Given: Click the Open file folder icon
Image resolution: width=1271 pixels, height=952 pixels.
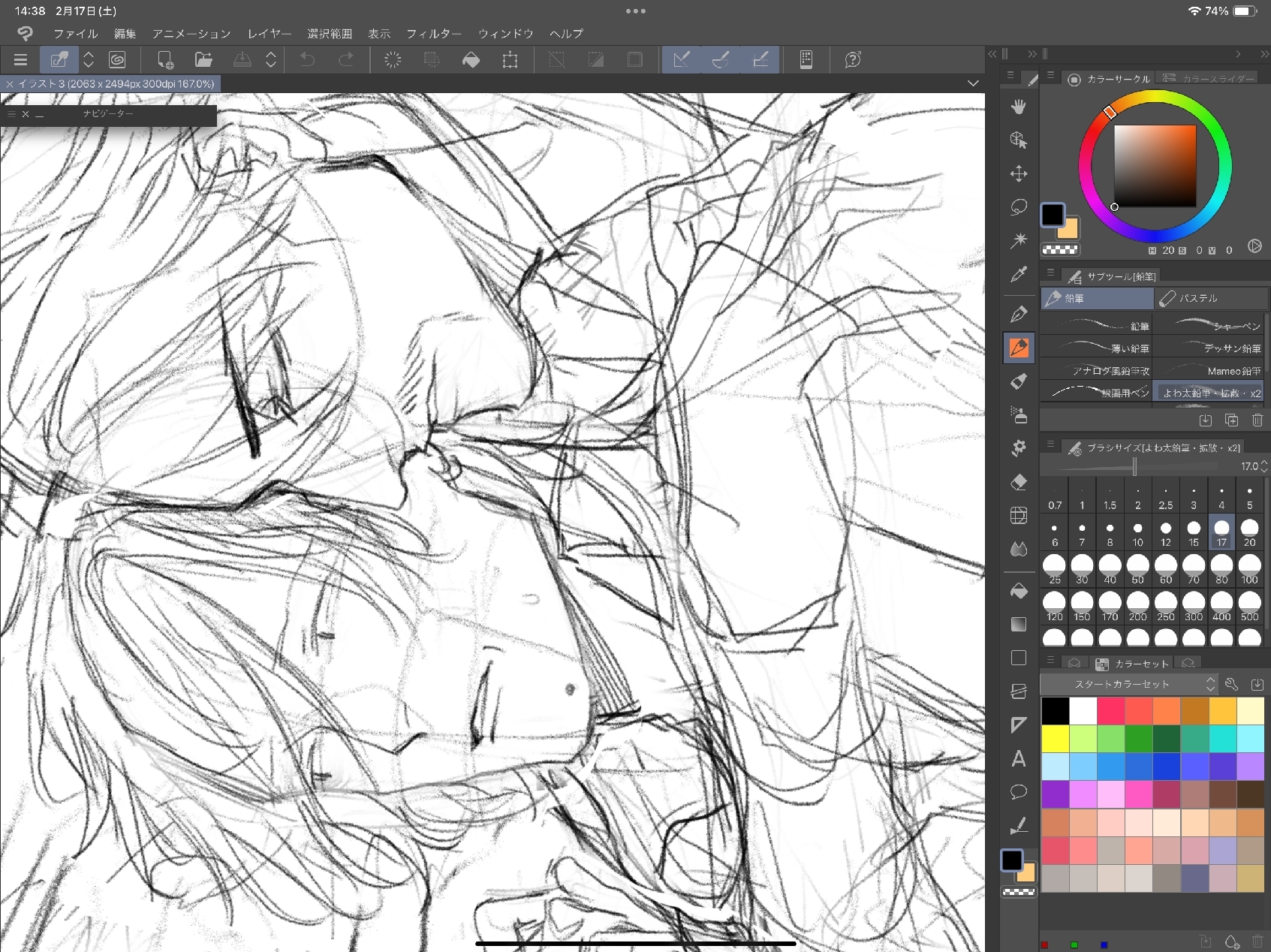Looking at the screenshot, I should 203,60.
